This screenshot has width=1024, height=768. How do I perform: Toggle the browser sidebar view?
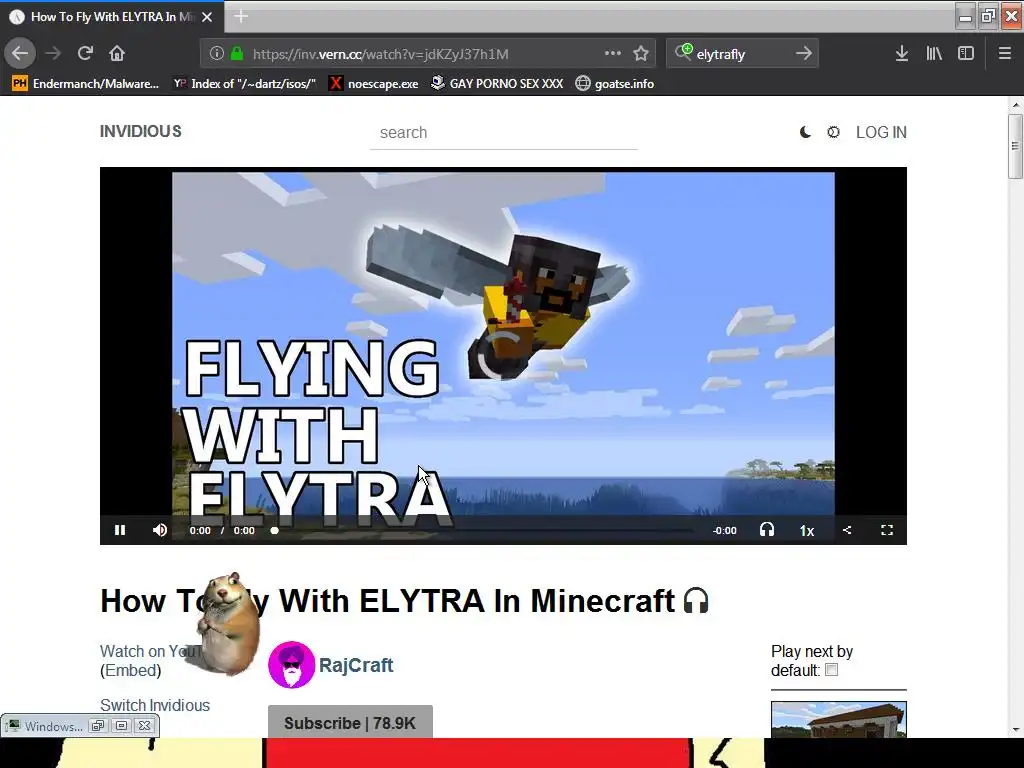(966, 54)
